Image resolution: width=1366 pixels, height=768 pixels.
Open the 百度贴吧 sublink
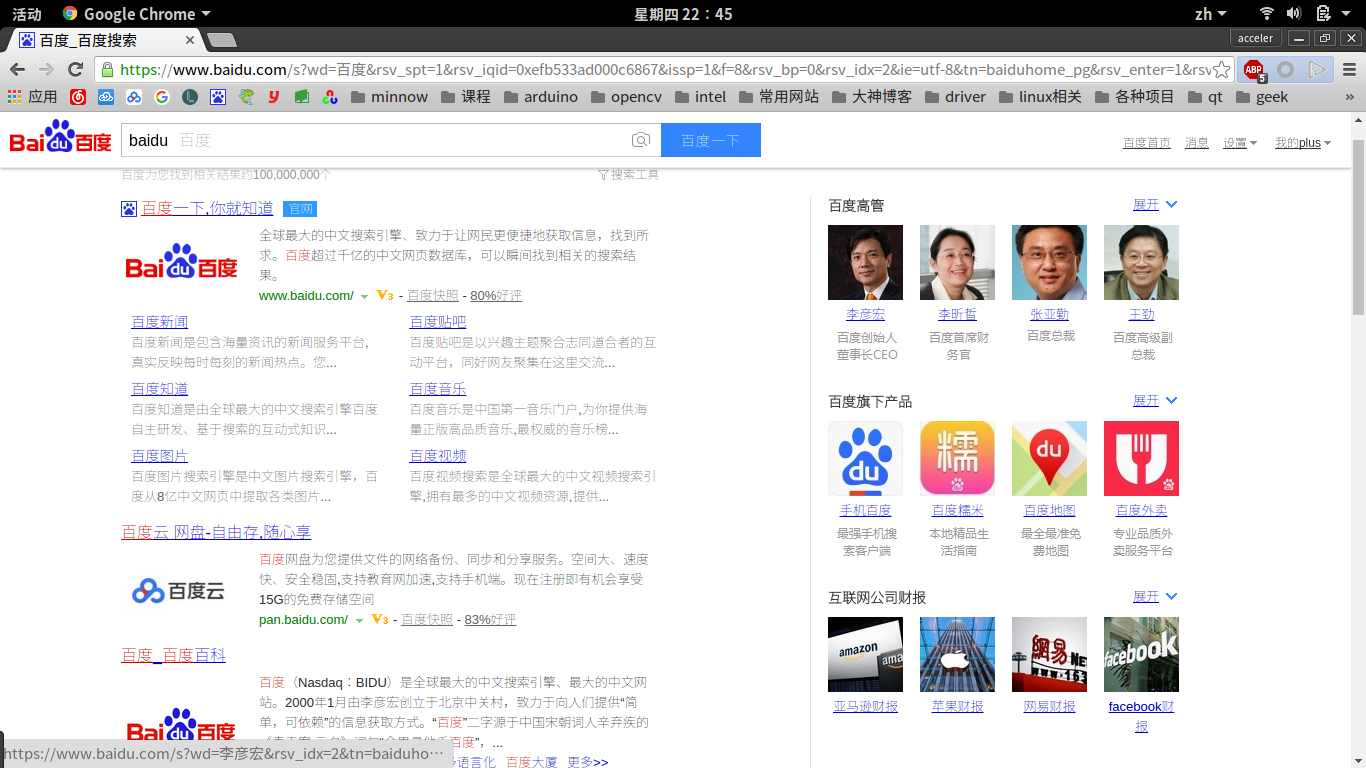click(438, 322)
